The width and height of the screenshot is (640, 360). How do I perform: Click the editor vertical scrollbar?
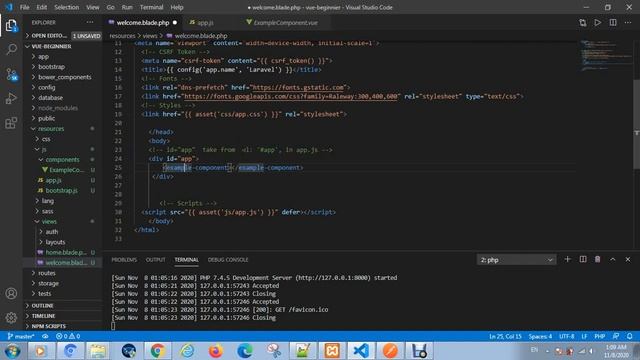click(x=636, y=124)
